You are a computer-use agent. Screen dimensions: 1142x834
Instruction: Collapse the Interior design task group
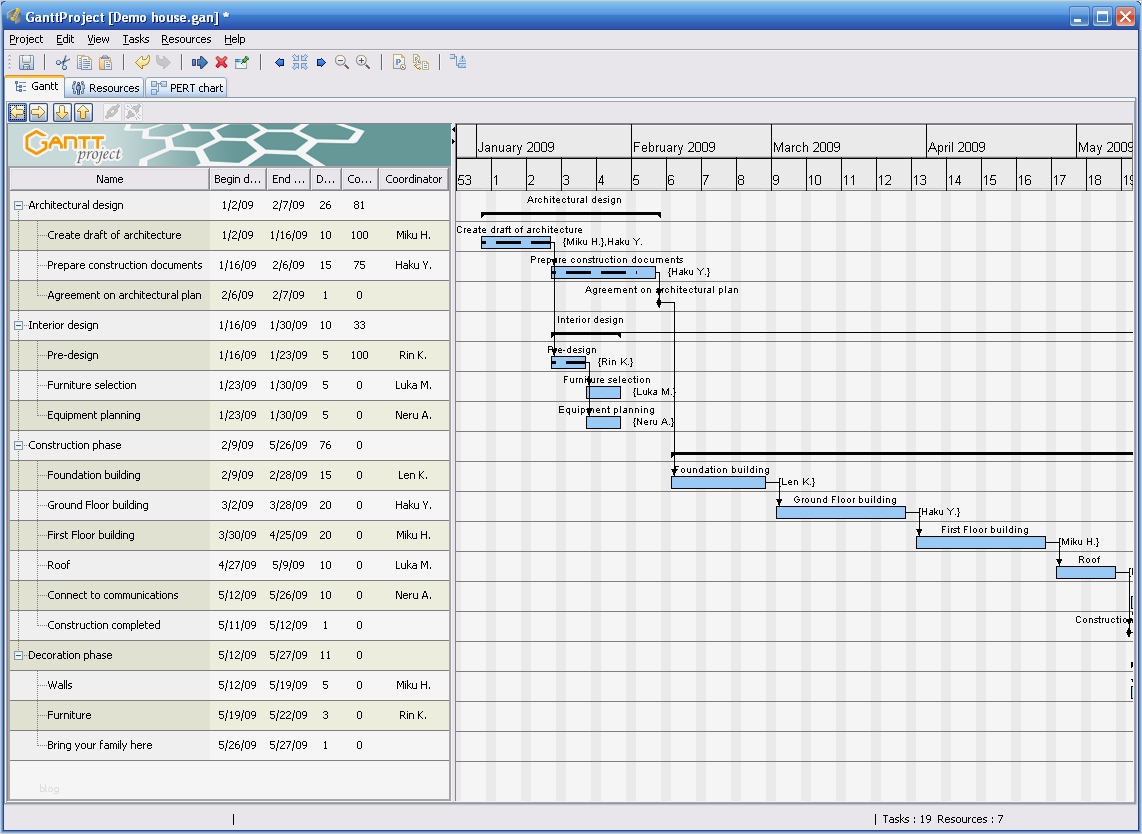tap(16, 325)
